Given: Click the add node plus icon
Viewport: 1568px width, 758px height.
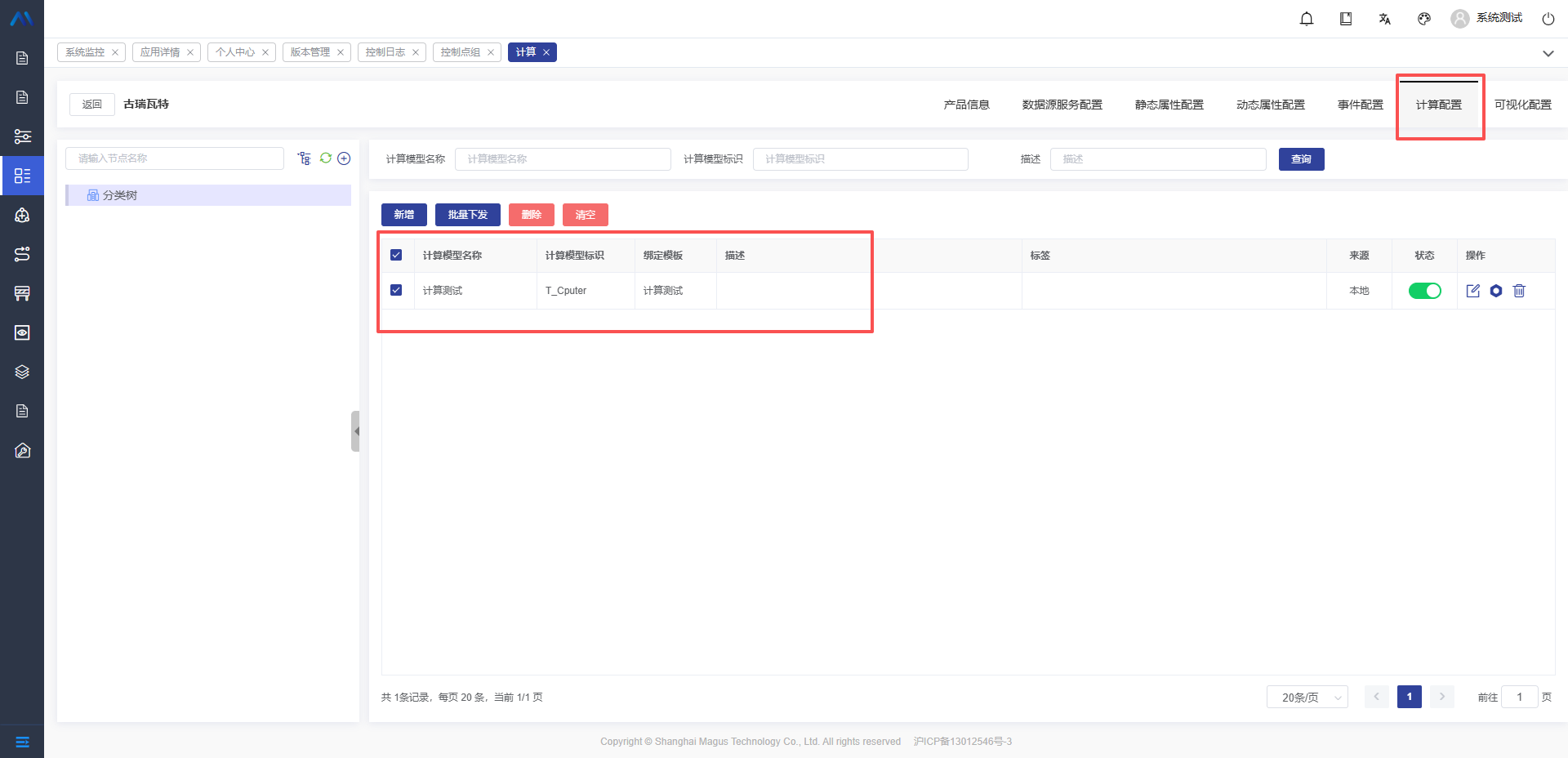Looking at the screenshot, I should (344, 158).
